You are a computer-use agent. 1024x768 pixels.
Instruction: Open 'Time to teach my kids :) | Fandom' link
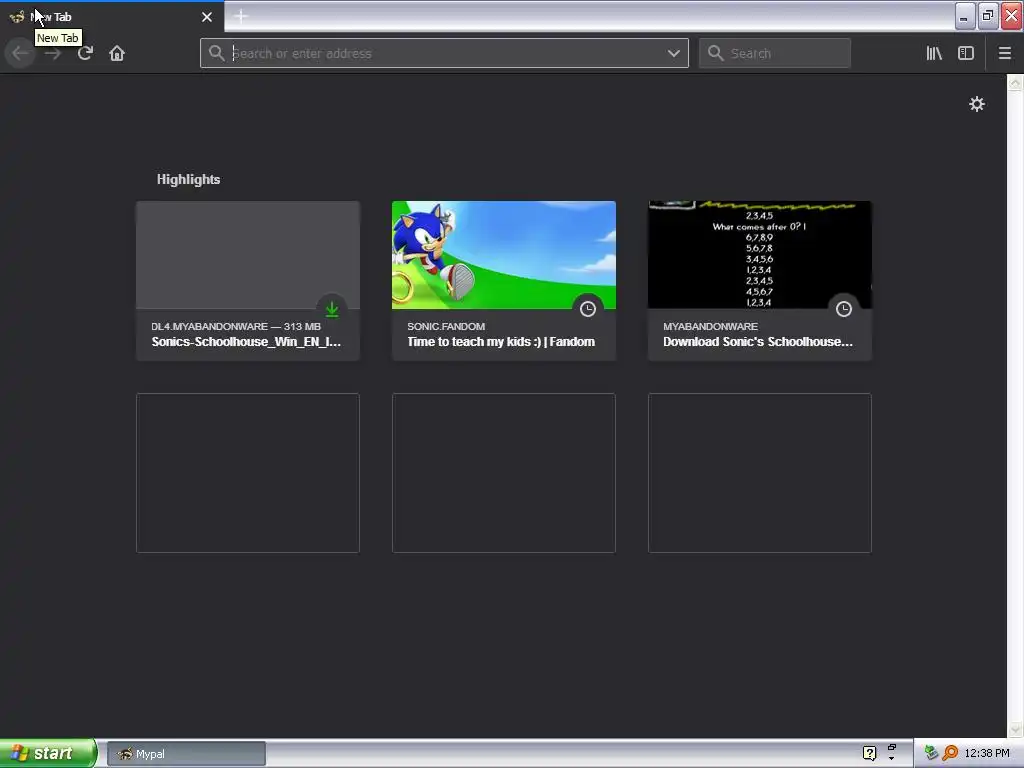501,342
